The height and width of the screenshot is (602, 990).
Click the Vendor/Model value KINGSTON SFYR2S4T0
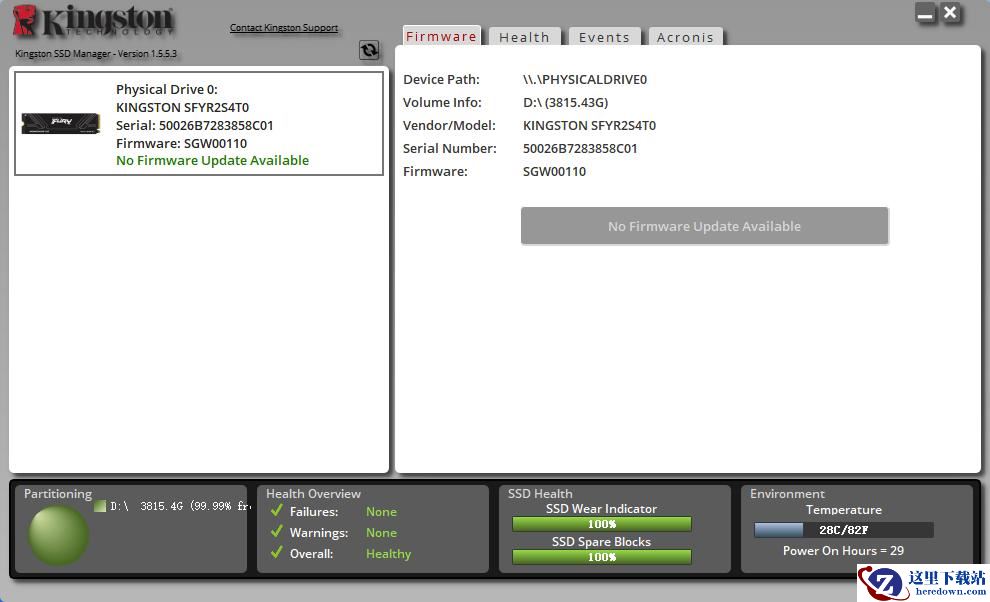[589, 126]
